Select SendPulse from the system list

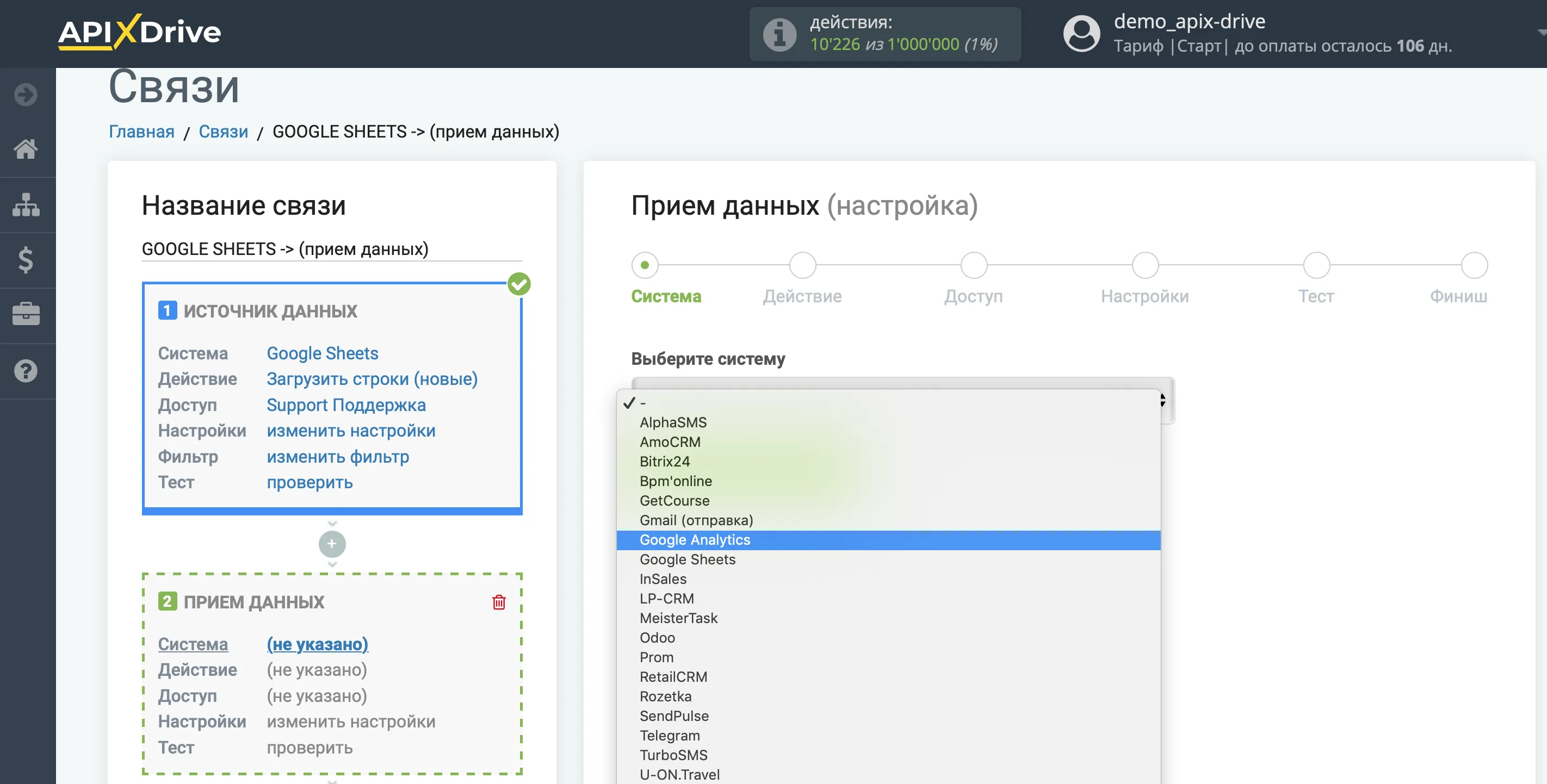click(x=888, y=715)
